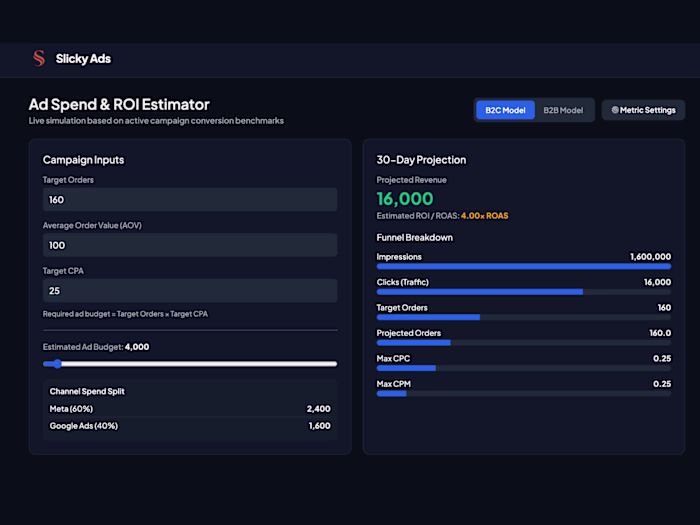Click the Live simulation subtitle text

click(x=156, y=121)
